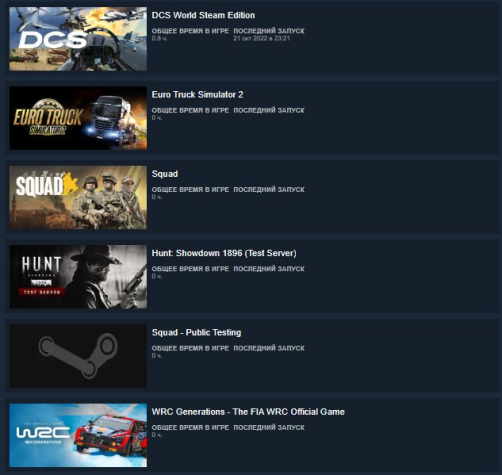502x475 pixels.
Task: Click the DCS World Steam Edition title
Action: (203, 15)
